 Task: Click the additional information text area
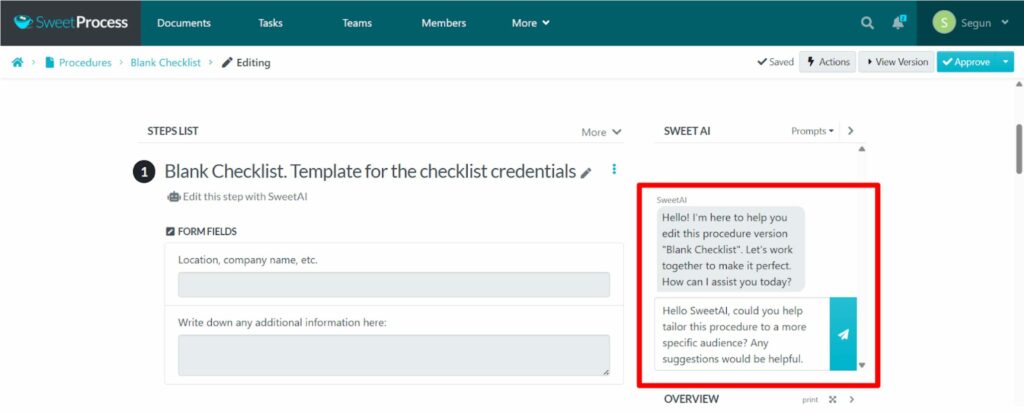pos(394,355)
